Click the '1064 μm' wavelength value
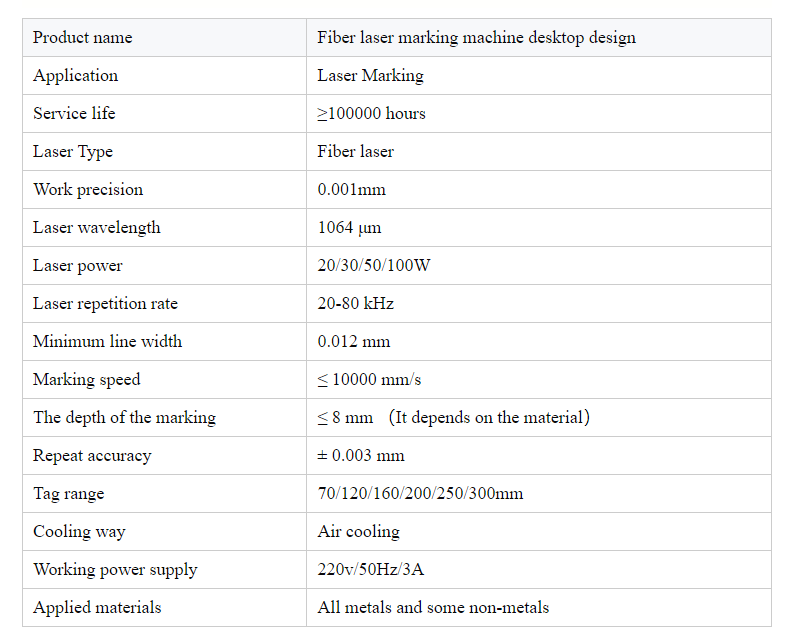The image size is (791, 635). pos(349,228)
